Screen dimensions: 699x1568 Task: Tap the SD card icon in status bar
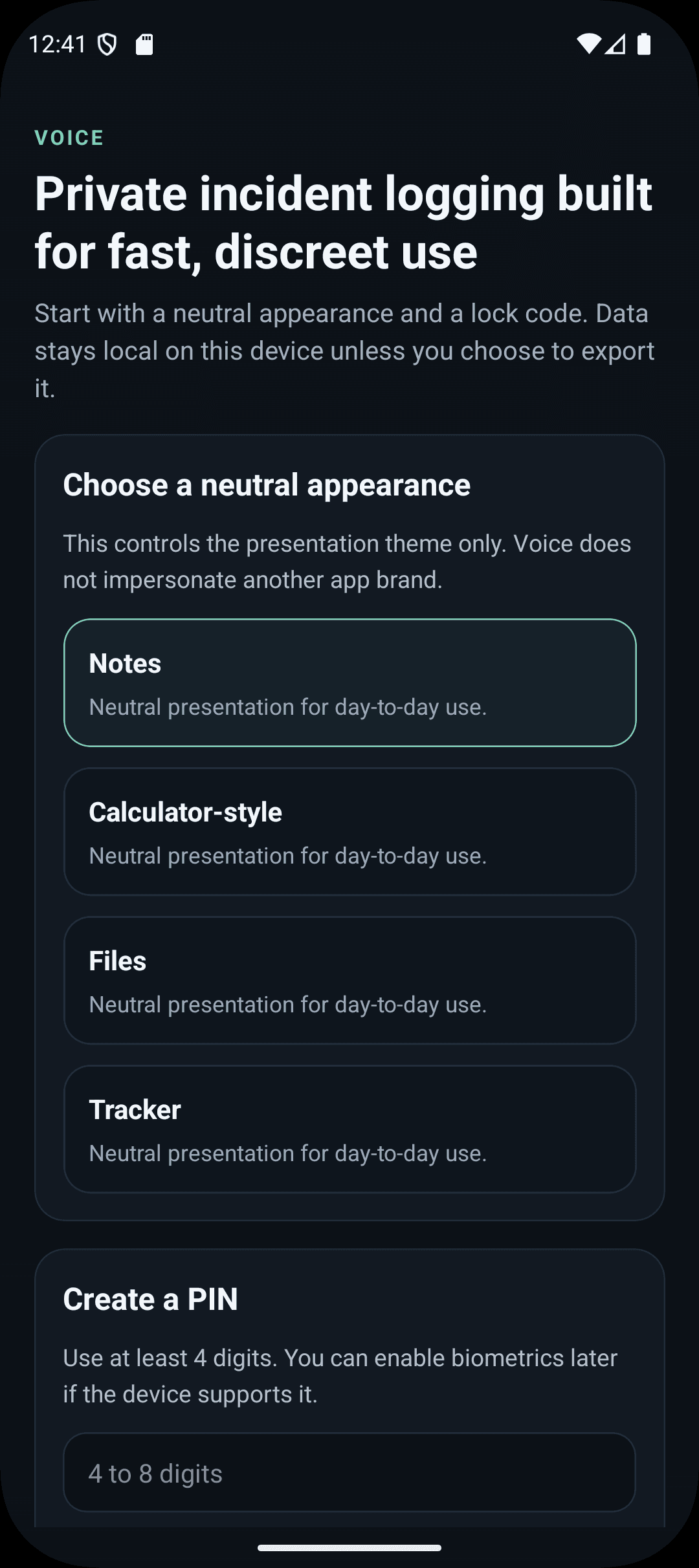pos(145,43)
